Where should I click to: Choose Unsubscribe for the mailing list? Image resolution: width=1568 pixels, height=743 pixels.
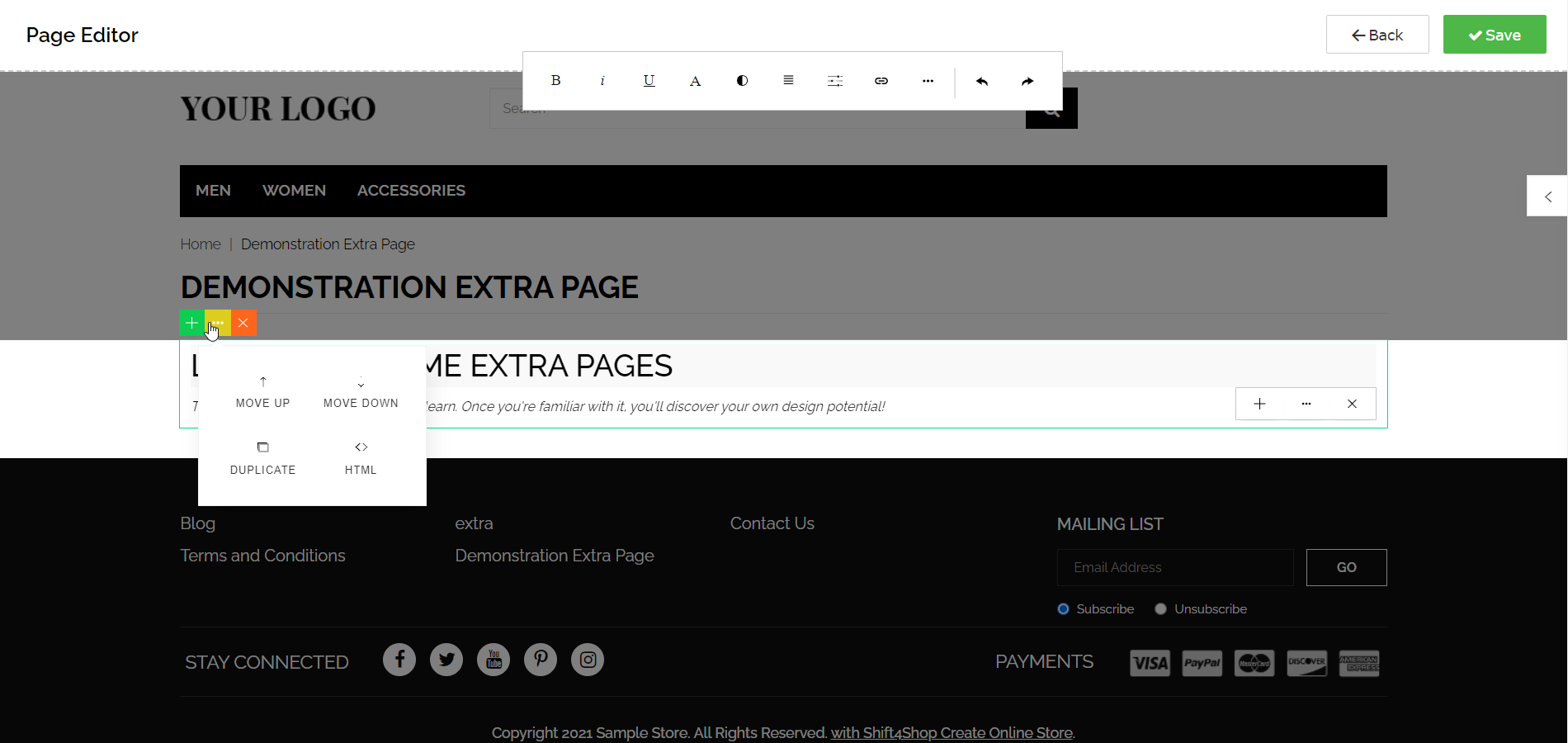coord(1161,608)
